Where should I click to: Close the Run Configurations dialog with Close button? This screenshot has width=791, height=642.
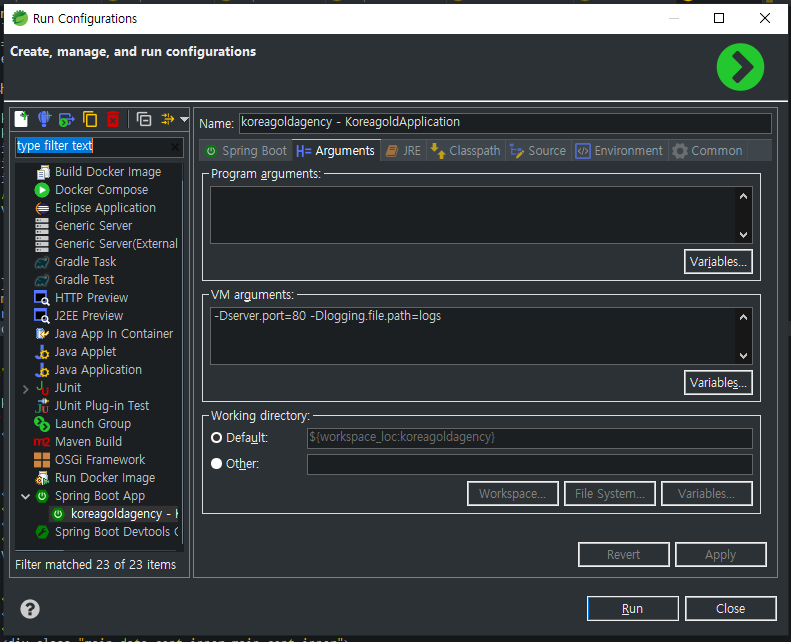pyautogui.click(x=730, y=609)
